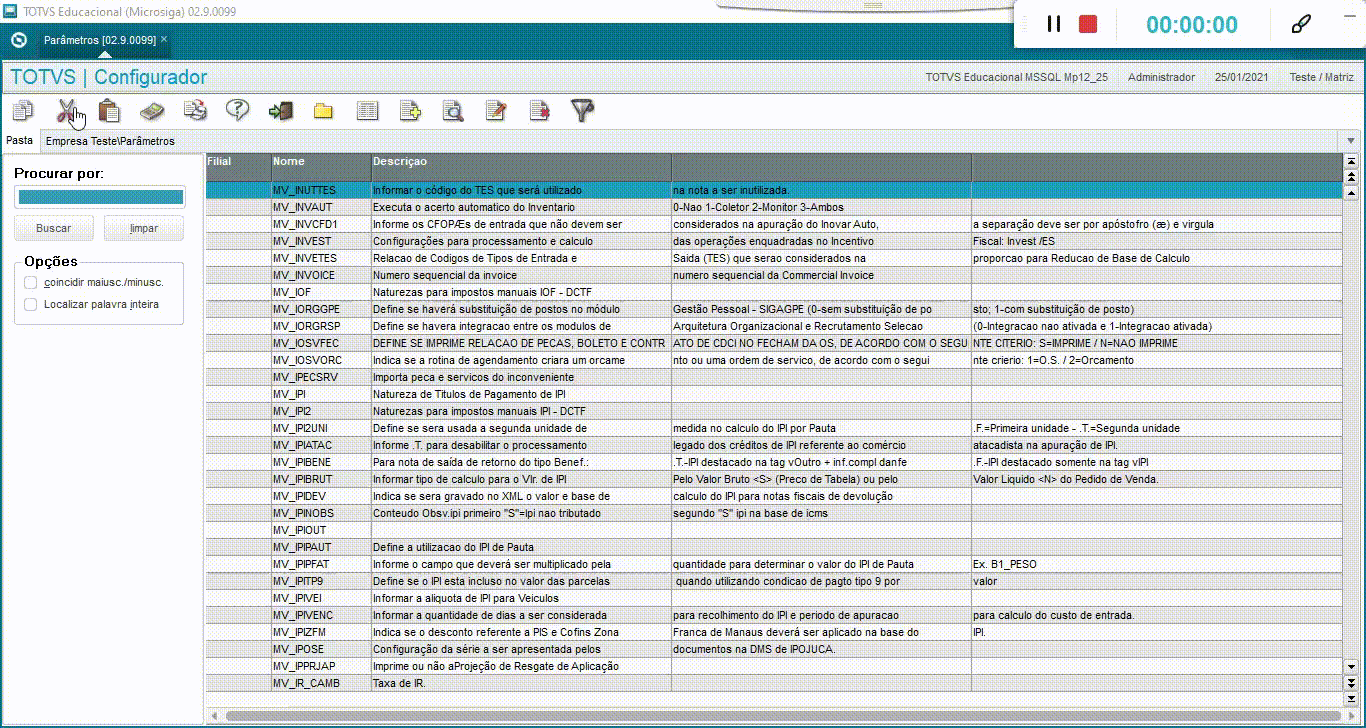Select the MV_IPIZFM row
Screen dimensions: 1366x728
[773, 632]
